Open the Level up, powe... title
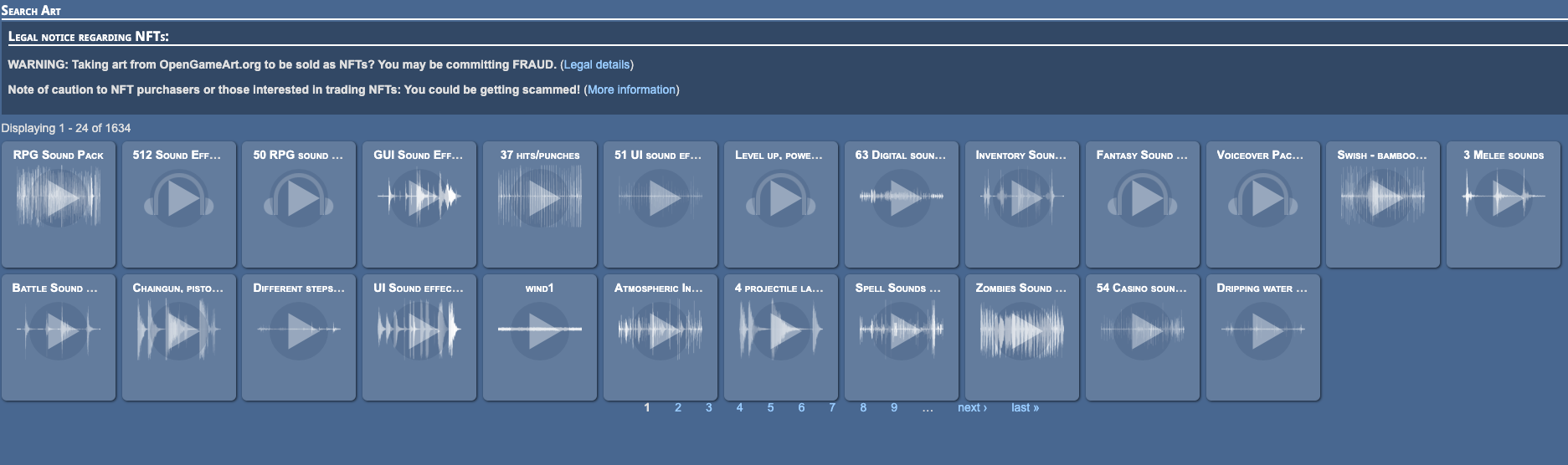Viewport: 1568px width, 465px height. (779, 155)
